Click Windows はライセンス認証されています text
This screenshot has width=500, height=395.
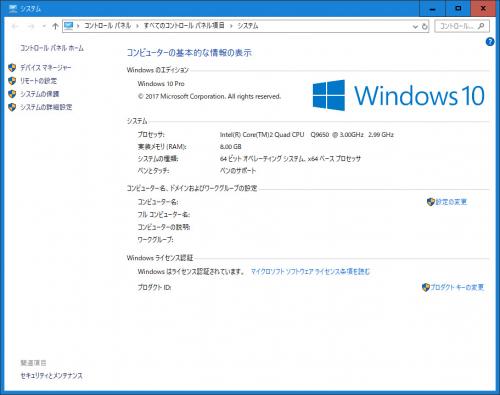point(191,272)
